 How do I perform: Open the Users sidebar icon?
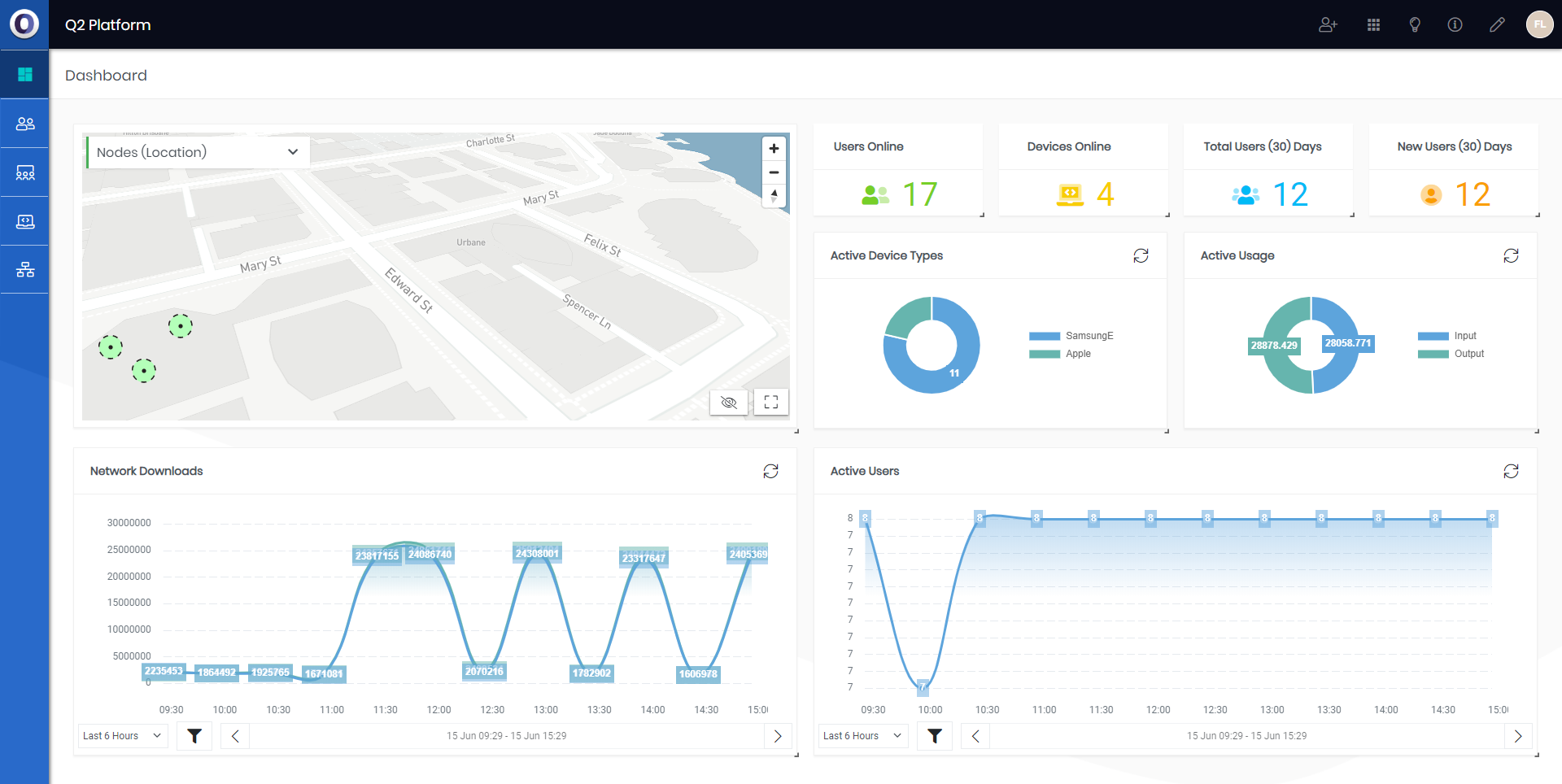[25, 124]
